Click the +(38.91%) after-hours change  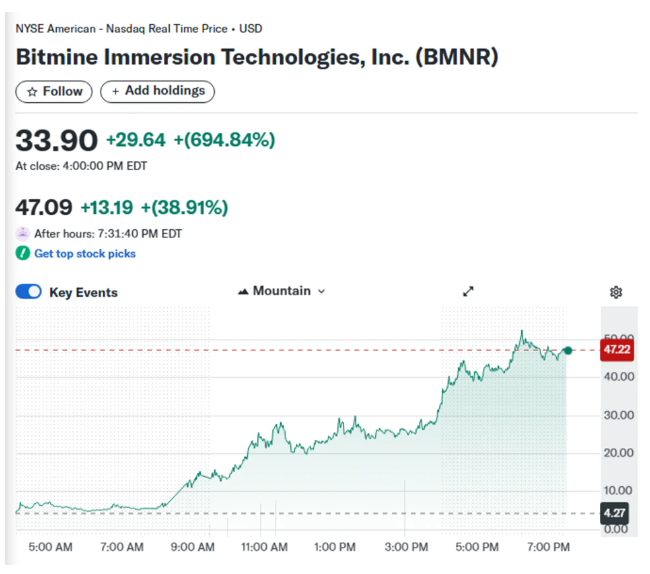(x=184, y=207)
